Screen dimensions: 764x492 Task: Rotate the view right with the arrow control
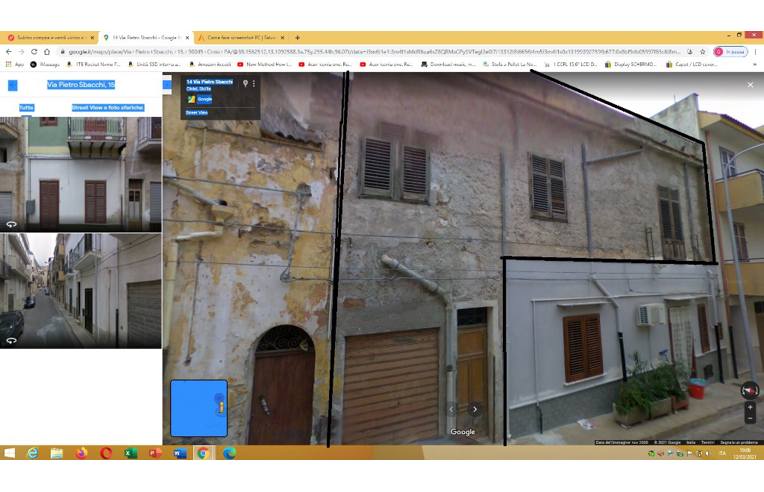coord(475,409)
